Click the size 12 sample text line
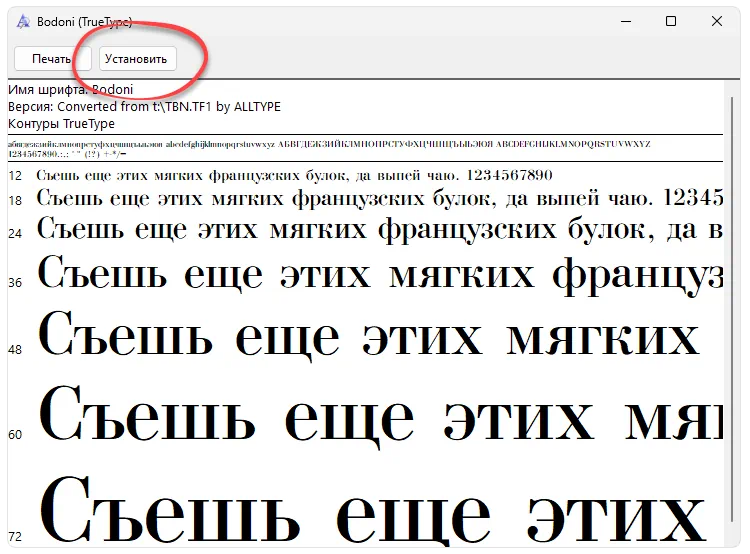 coord(294,176)
